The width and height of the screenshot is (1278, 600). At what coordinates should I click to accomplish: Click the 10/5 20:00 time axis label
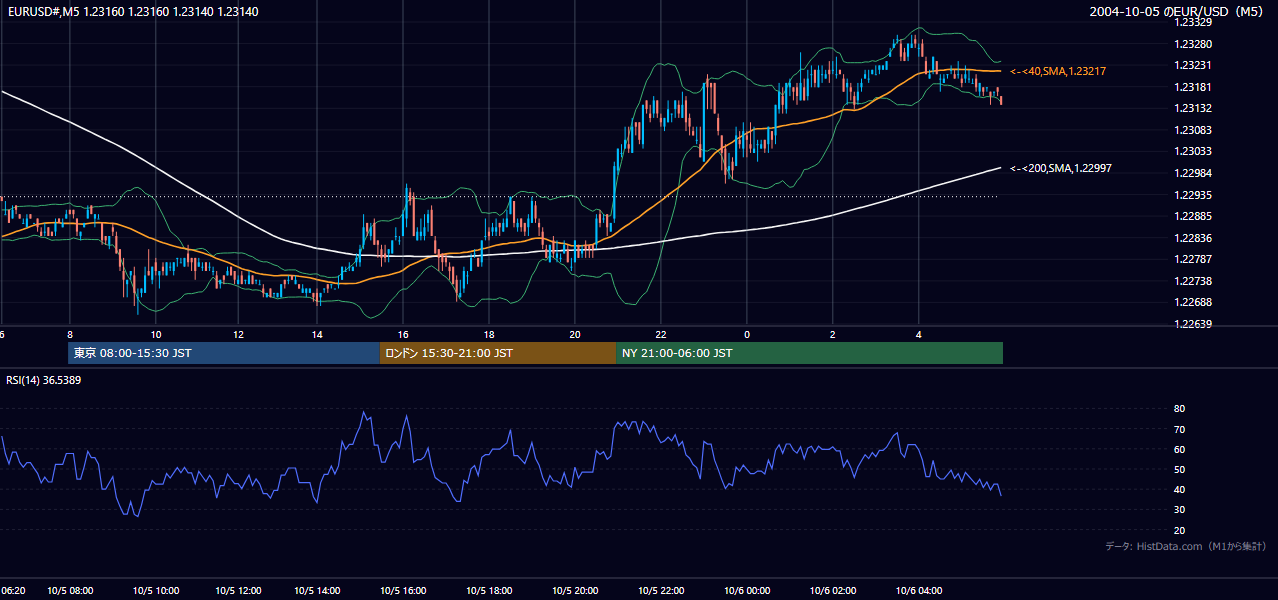[x=575, y=591]
